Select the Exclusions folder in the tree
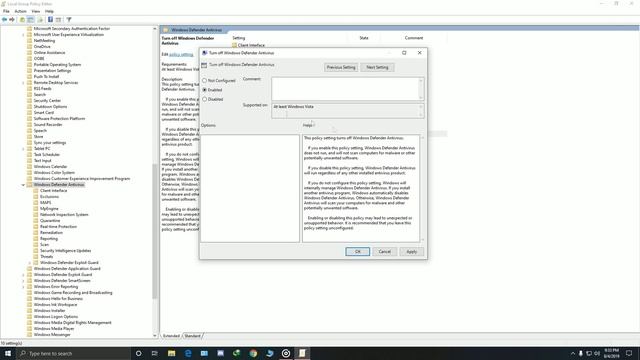This screenshot has height=360, width=640. tap(49, 197)
